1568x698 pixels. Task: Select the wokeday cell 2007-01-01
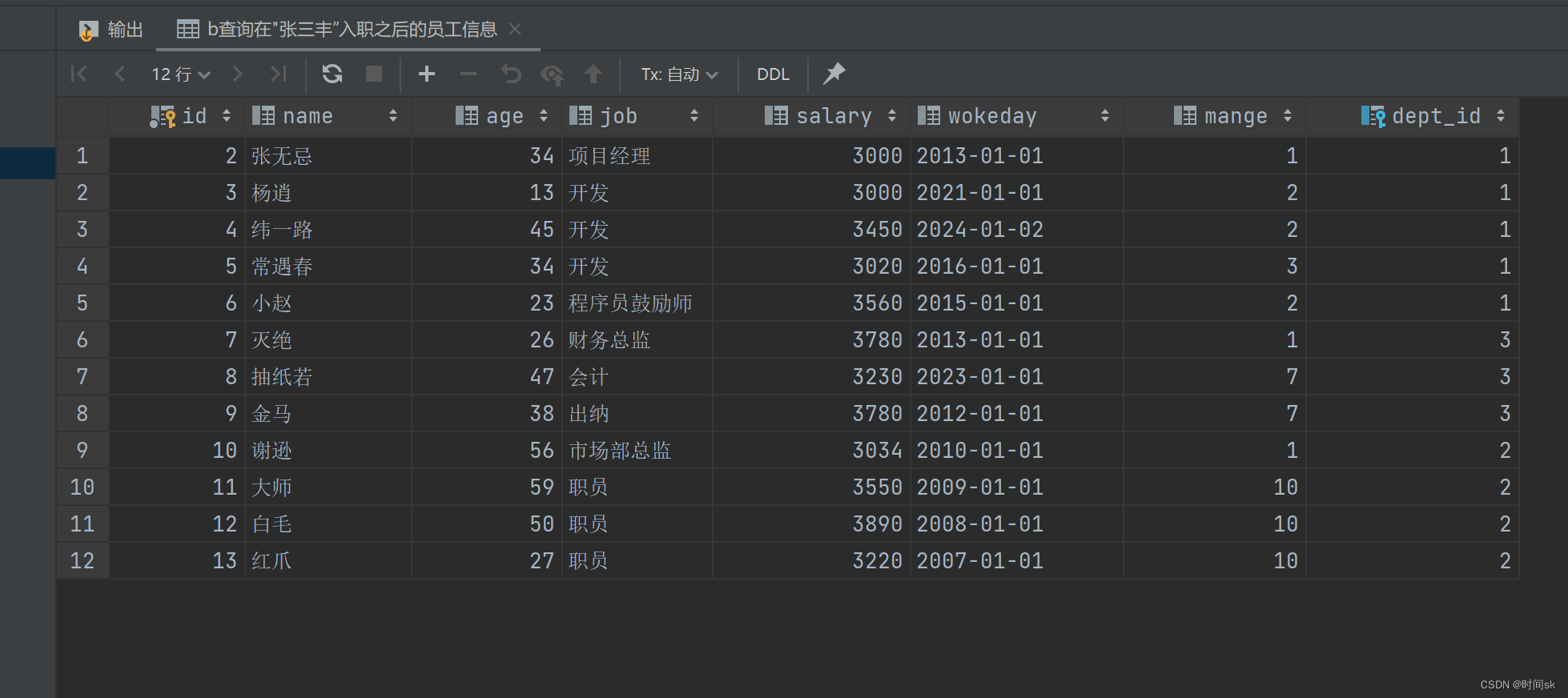click(x=1017, y=561)
